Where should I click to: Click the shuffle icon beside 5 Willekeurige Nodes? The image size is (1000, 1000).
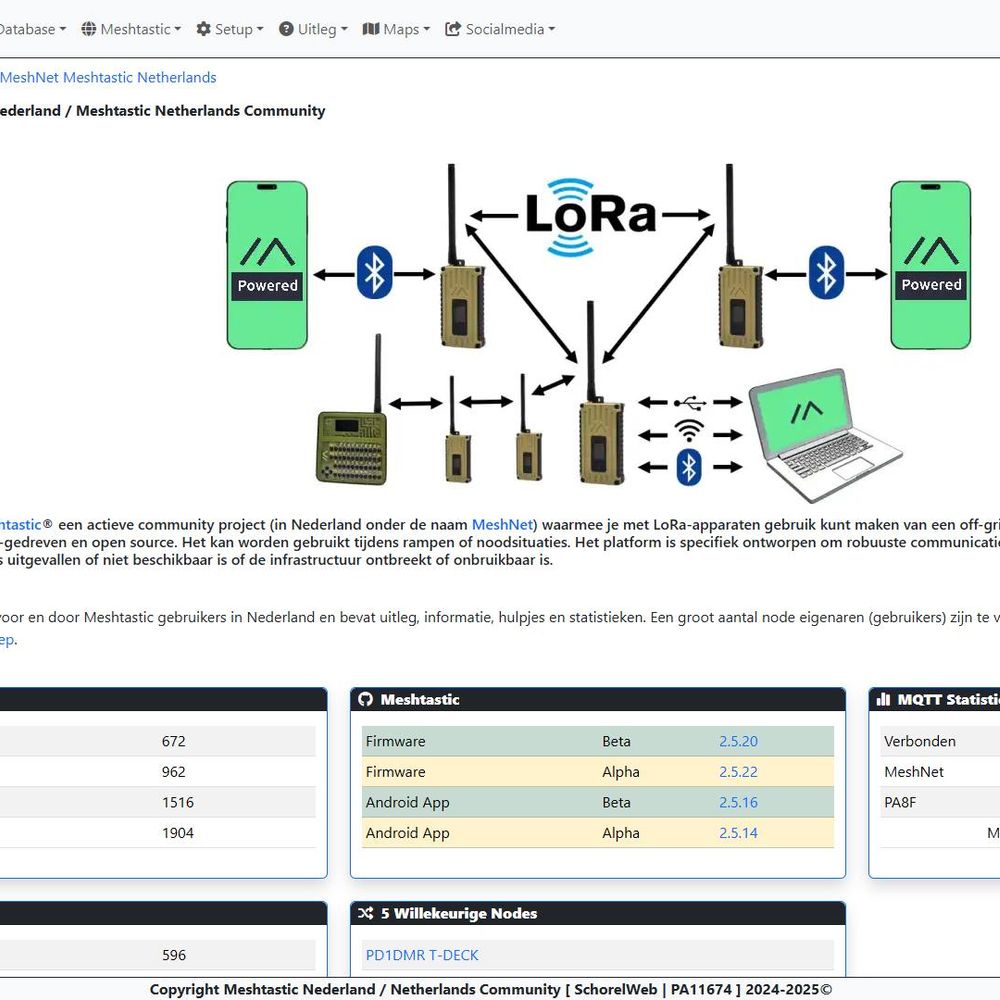[365, 913]
